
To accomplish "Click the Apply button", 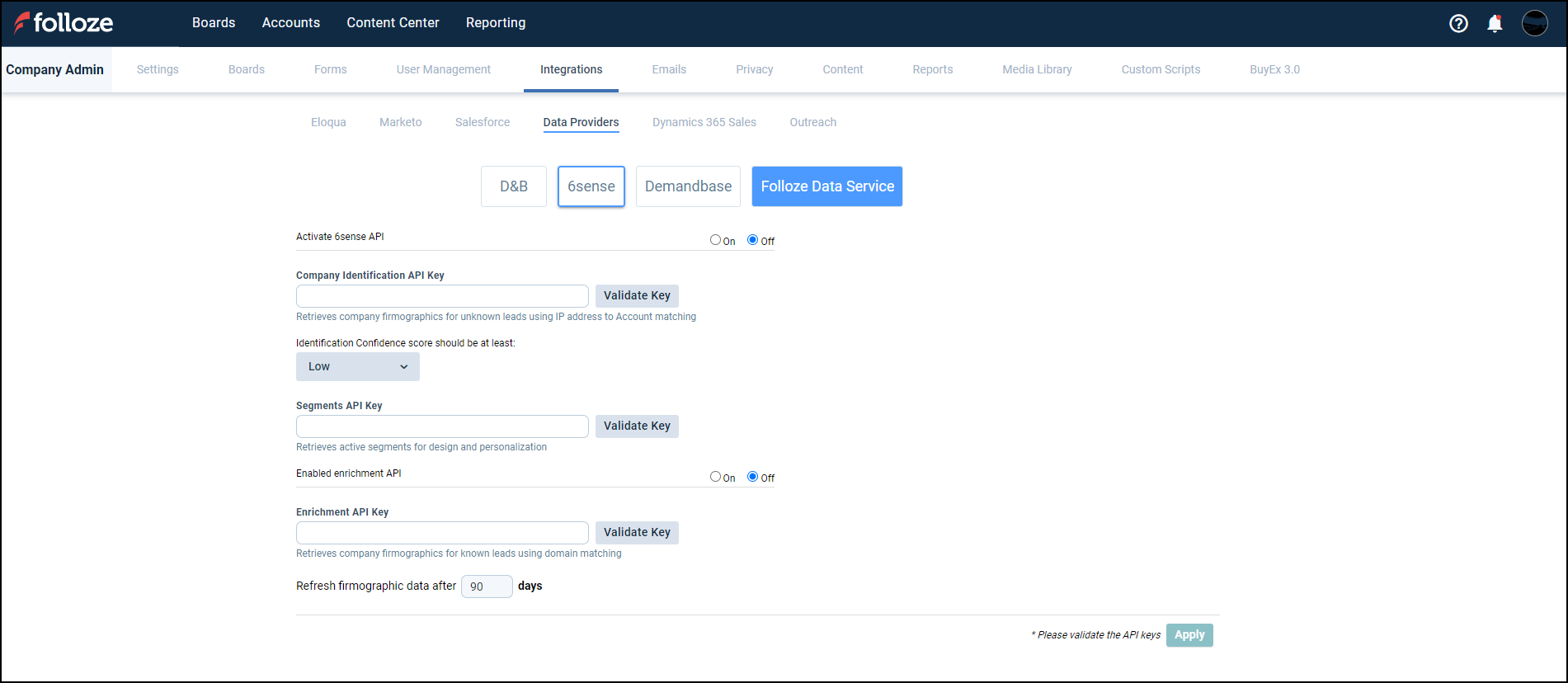I will (1189, 635).
